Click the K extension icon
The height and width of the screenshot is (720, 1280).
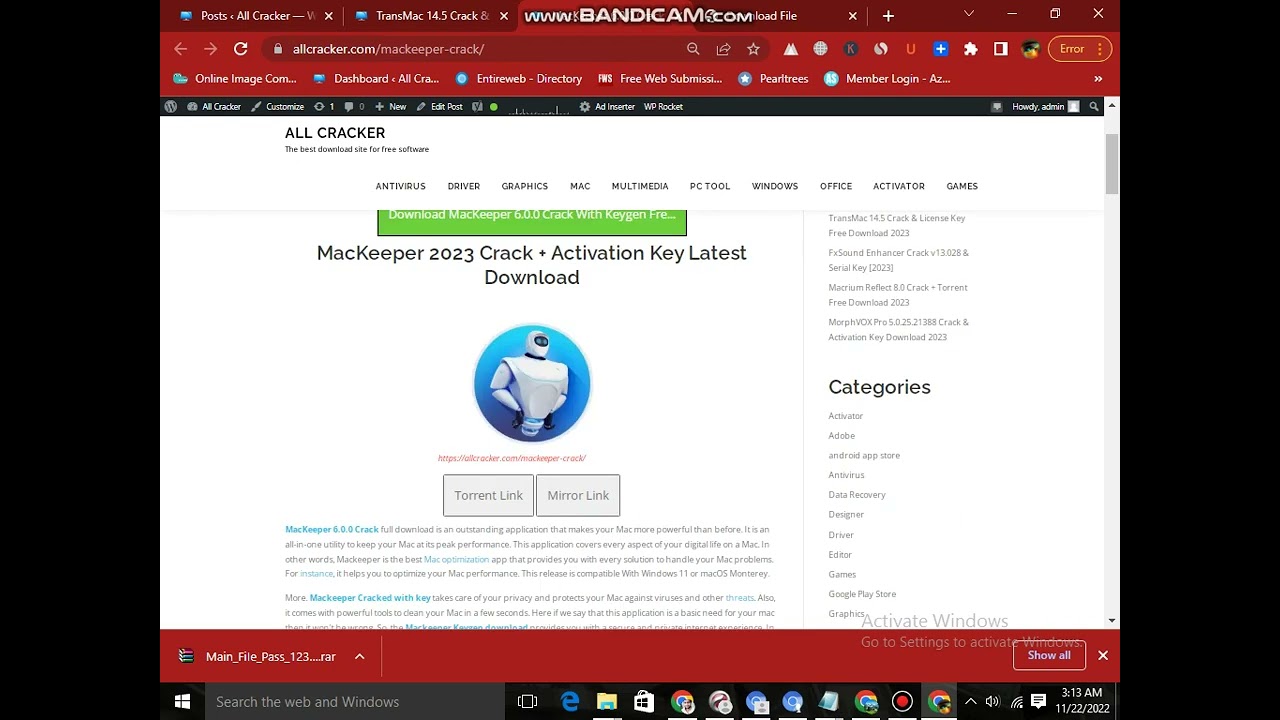coord(851,49)
